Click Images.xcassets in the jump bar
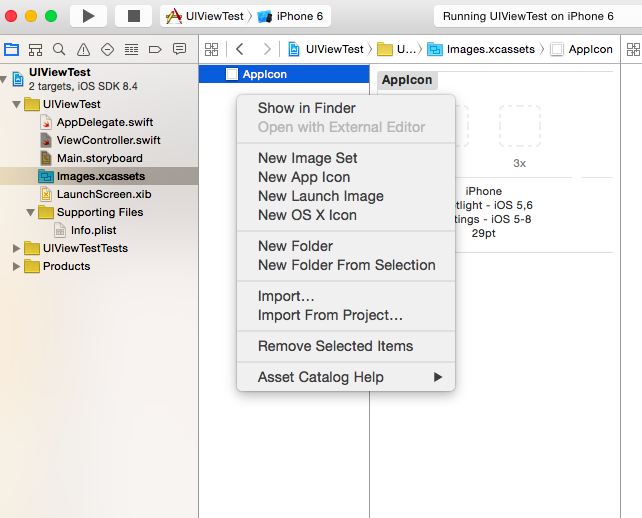 [x=482, y=50]
